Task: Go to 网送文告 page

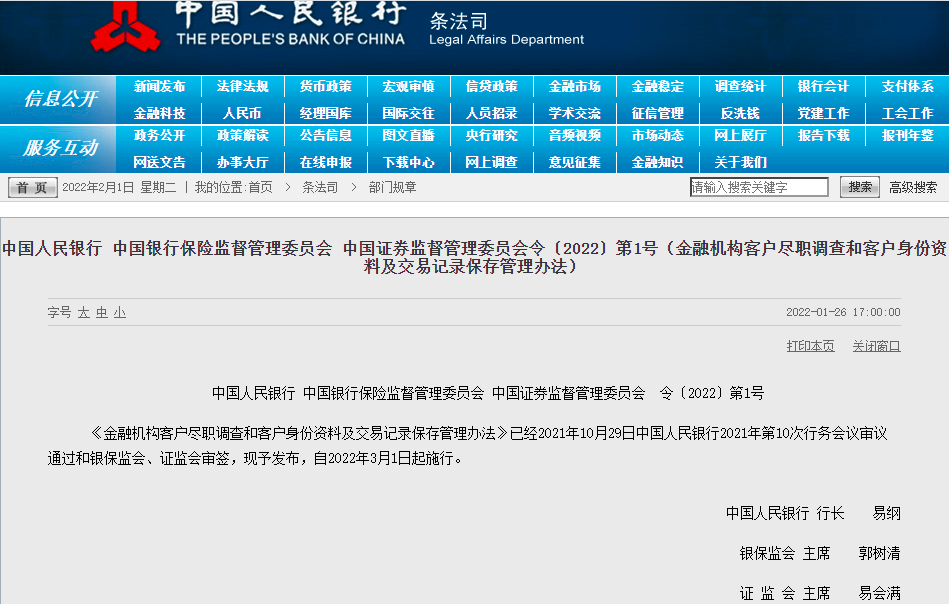Action: (x=159, y=162)
